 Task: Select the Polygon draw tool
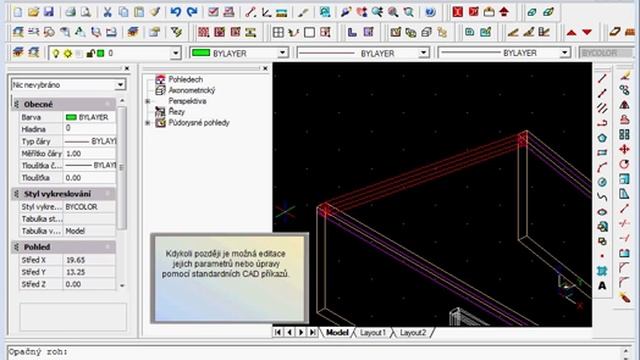pos(602,138)
